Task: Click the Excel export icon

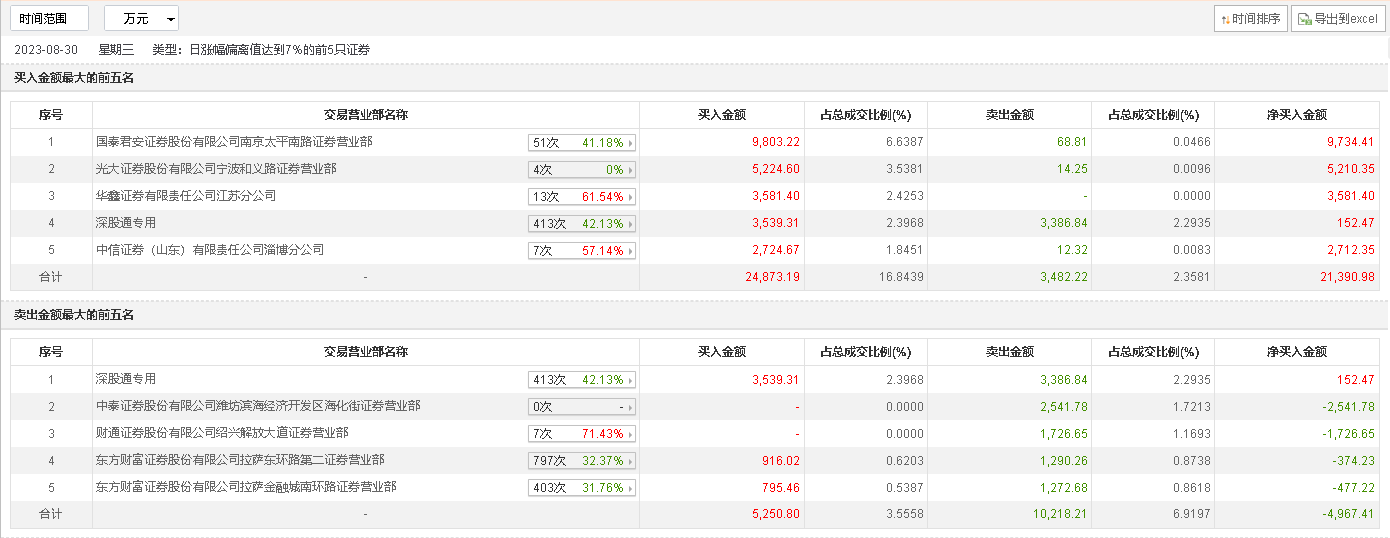Action: [1304, 19]
